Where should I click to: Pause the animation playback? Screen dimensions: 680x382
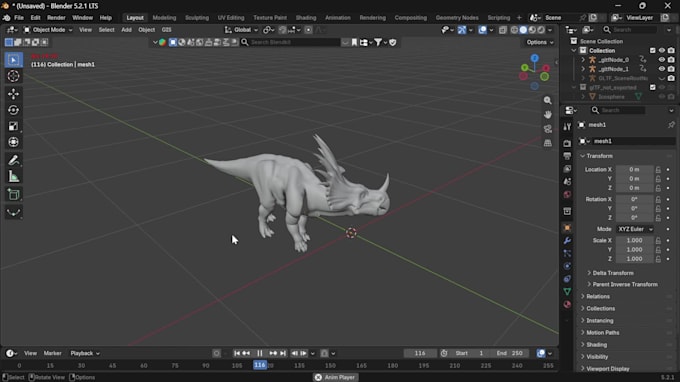click(x=260, y=353)
